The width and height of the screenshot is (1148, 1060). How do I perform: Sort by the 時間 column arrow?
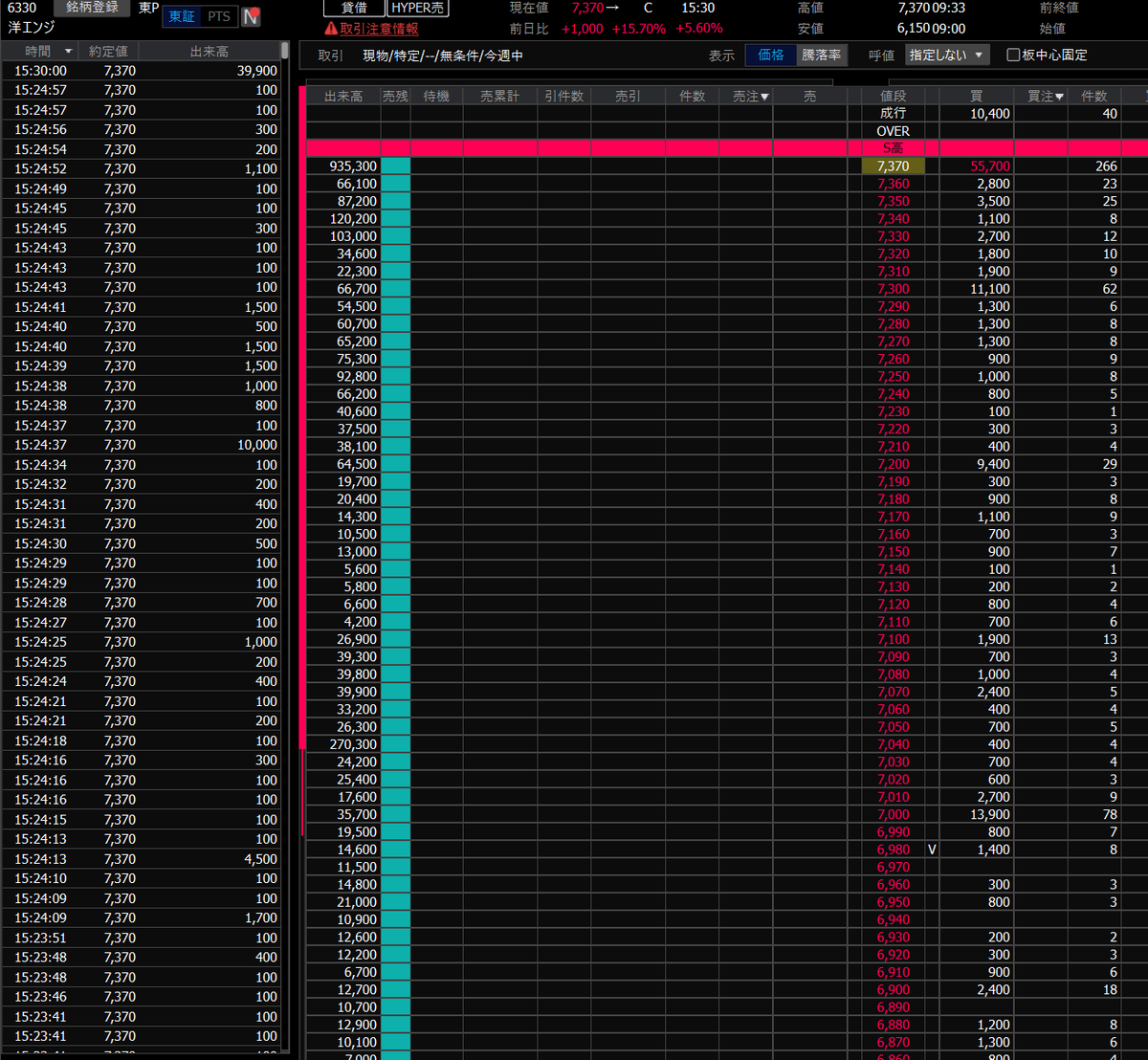click(68, 51)
